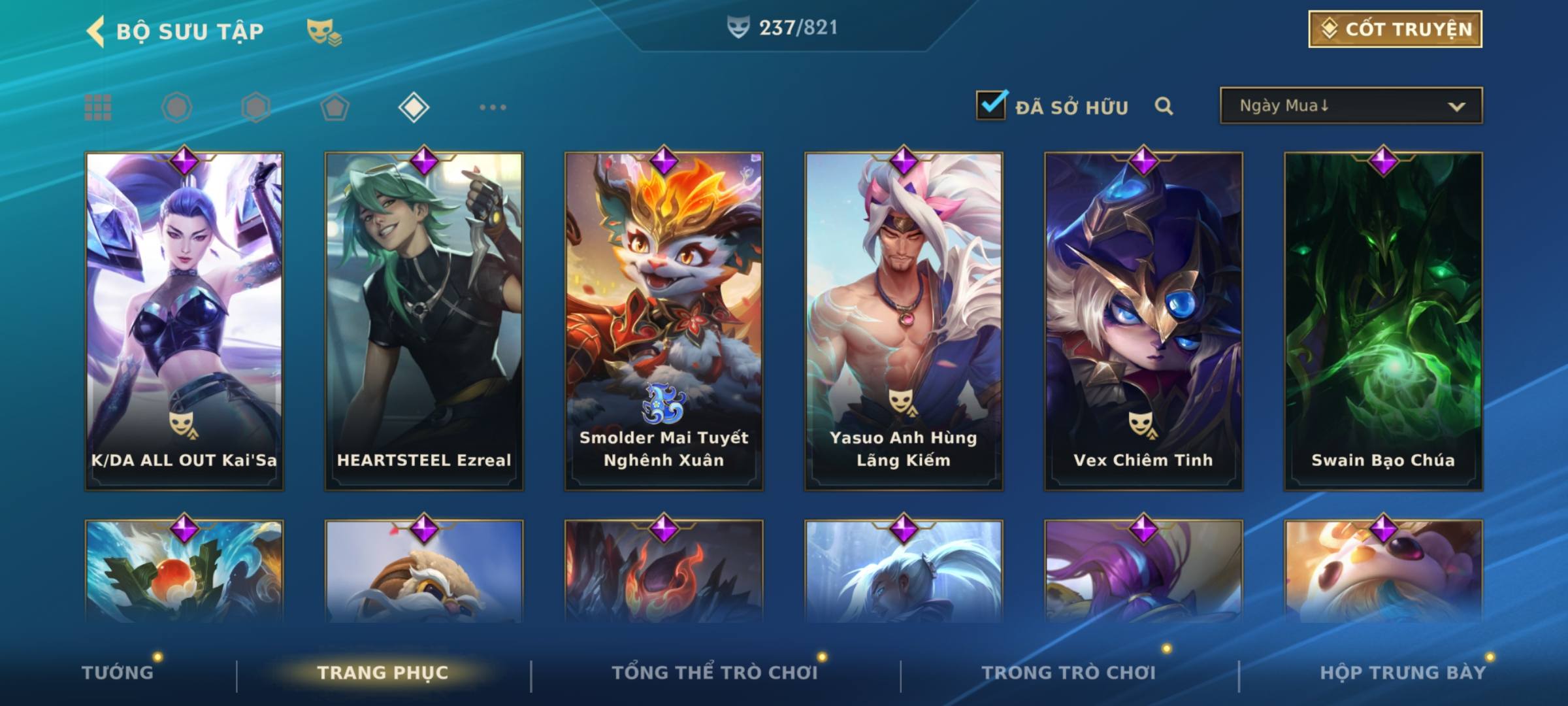
Task: Click the sort dropdown chevron arrow
Action: pos(1456,107)
